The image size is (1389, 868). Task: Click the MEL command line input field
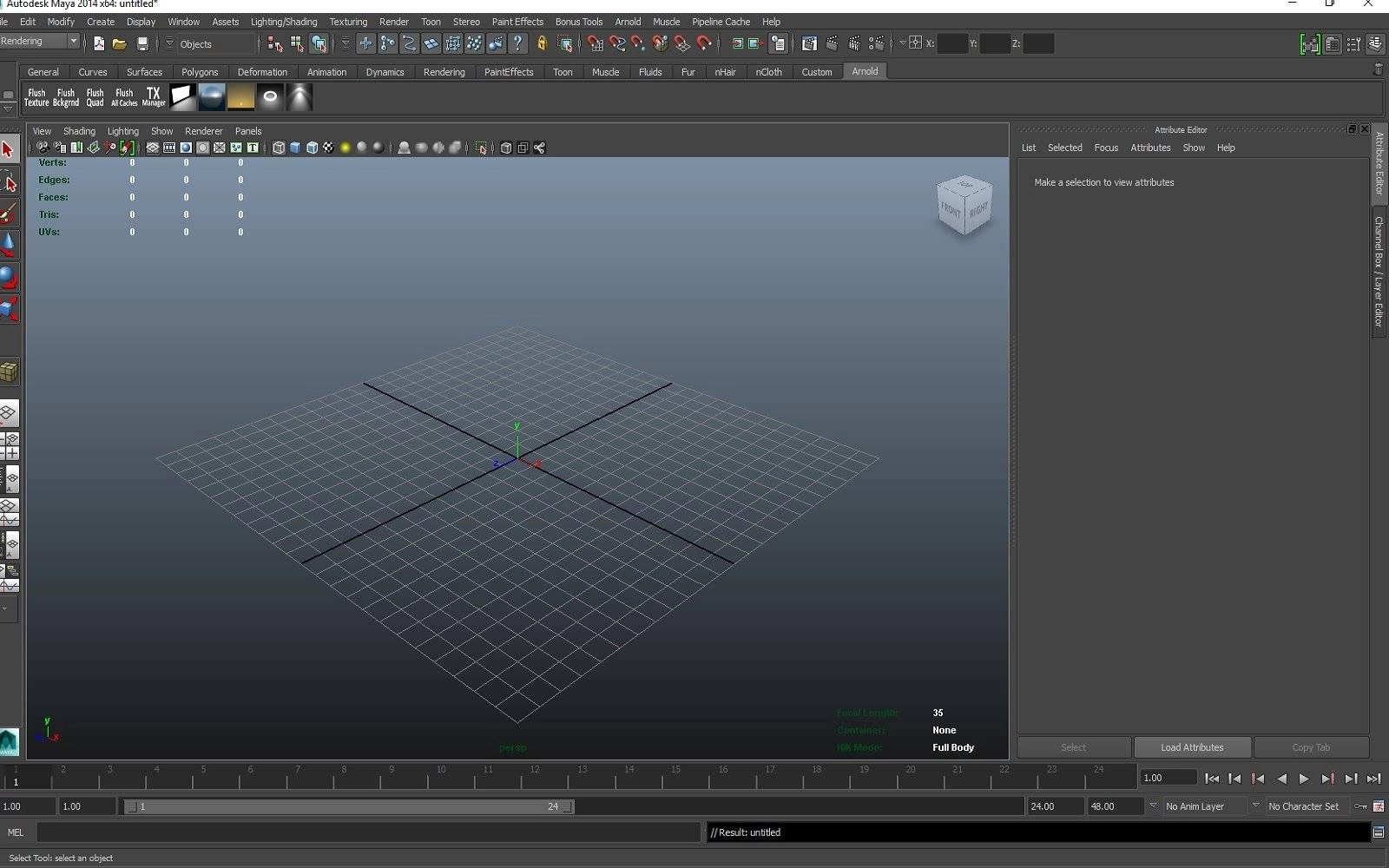pyautogui.click(x=368, y=832)
